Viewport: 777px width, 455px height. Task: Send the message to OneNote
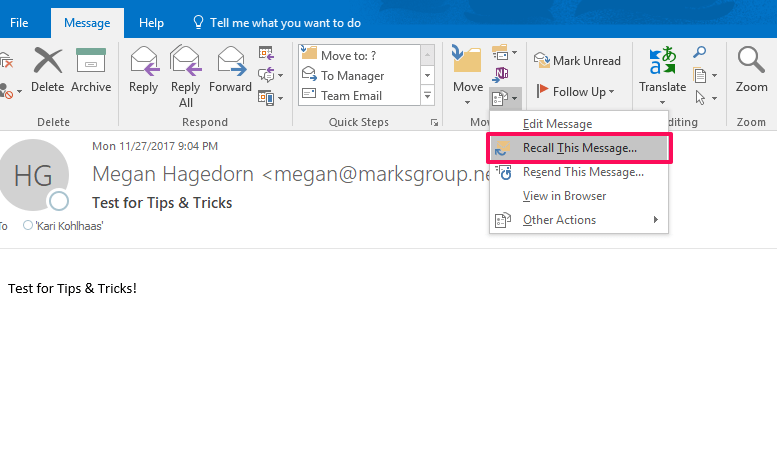click(500, 74)
